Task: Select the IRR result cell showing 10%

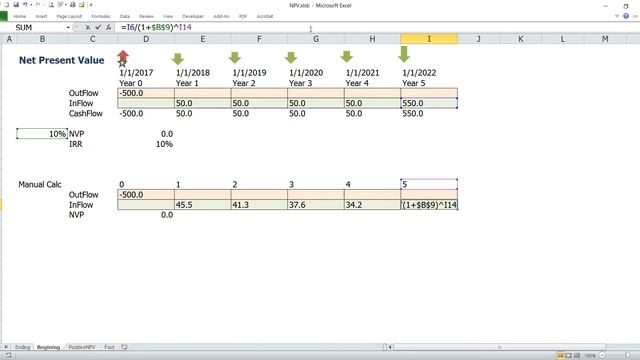Action: pyautogui.click(x=146, y=144)
